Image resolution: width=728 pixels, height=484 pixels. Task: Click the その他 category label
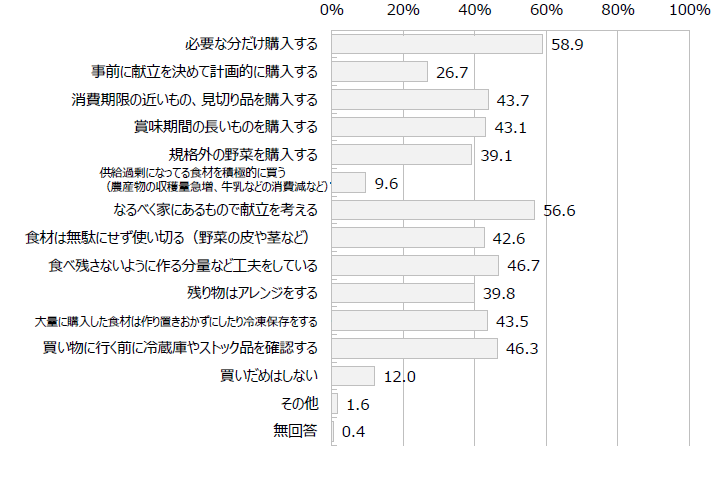[300, 403]
